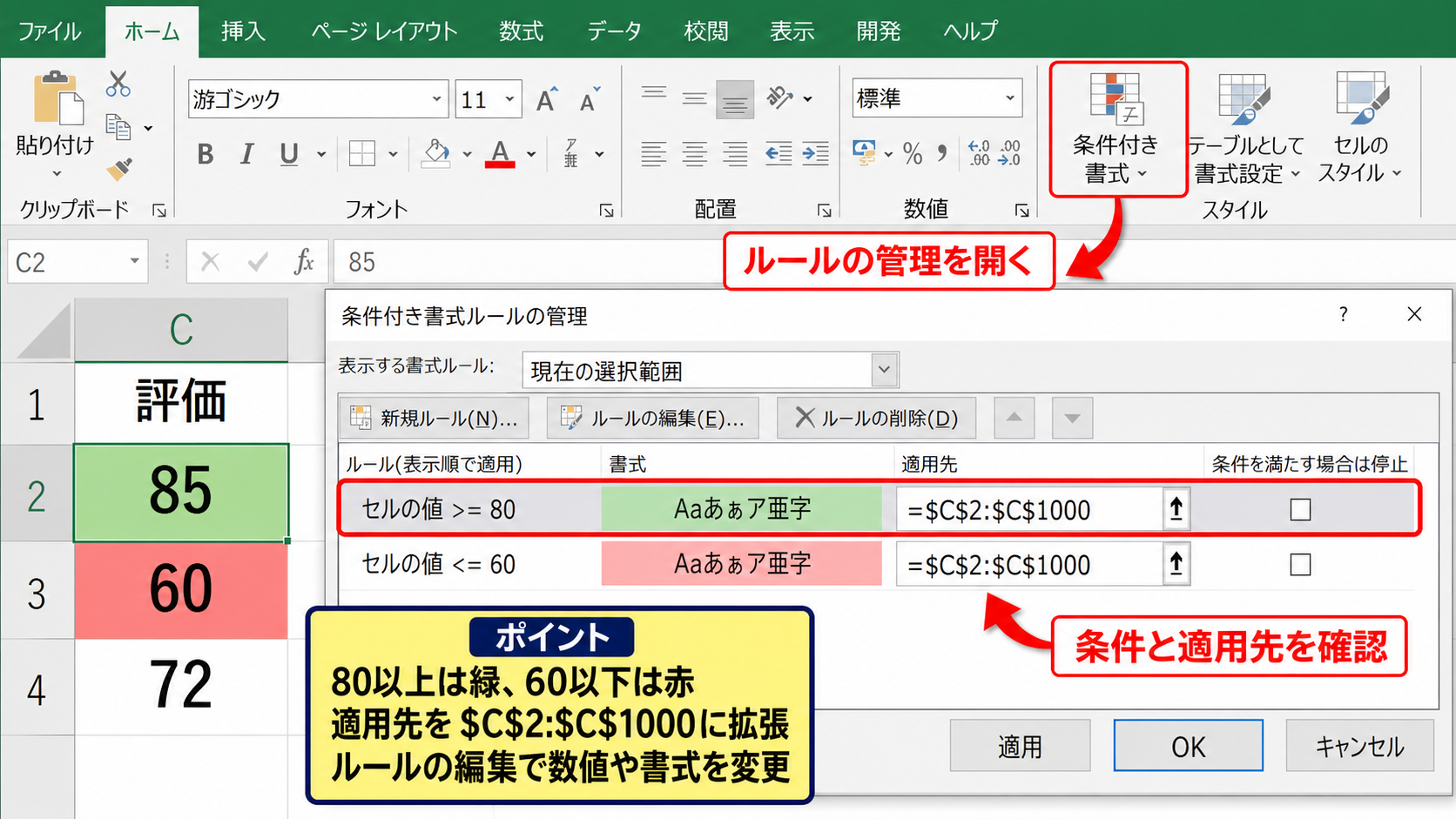Increase font size with larger A icon
Viewport: 1456px width, 819px height.
pyautogui.click(x=547, y=99)
